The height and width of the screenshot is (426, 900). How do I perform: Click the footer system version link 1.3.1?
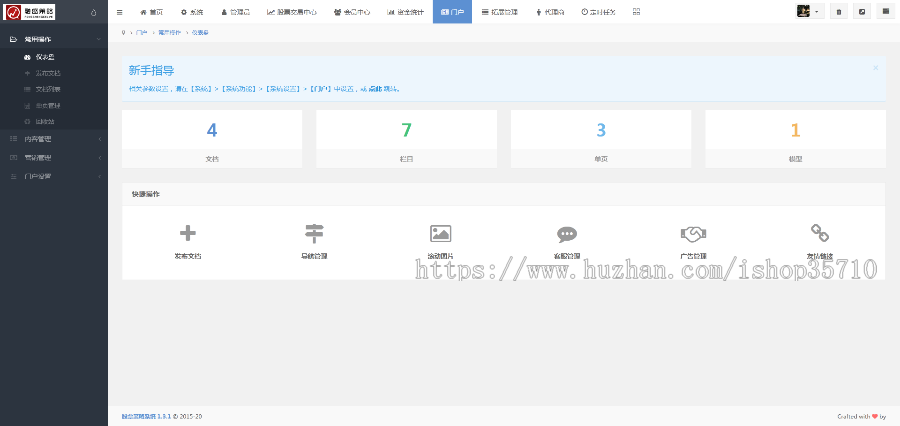[x=146, y=416]
